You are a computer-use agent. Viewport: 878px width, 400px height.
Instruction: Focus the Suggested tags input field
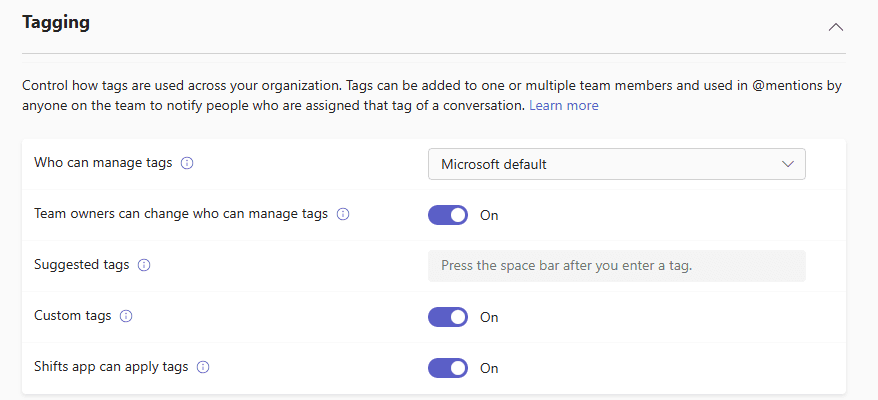pyautogui.click(x=616, y=266)
